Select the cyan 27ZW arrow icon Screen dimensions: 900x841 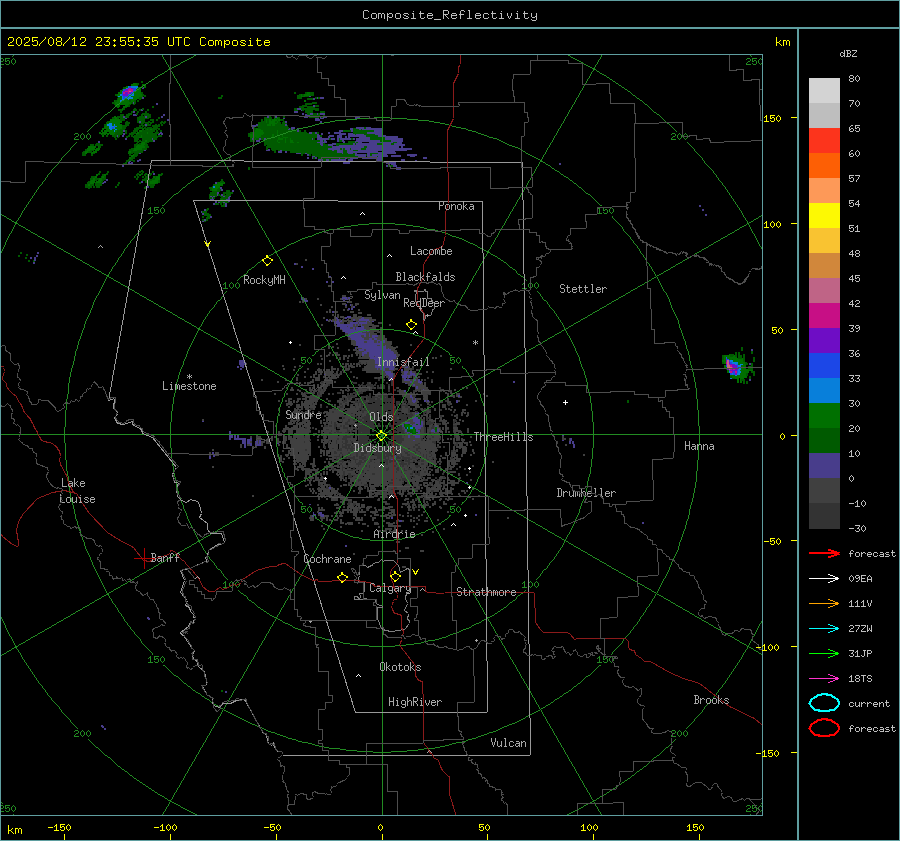coord(824,629)
